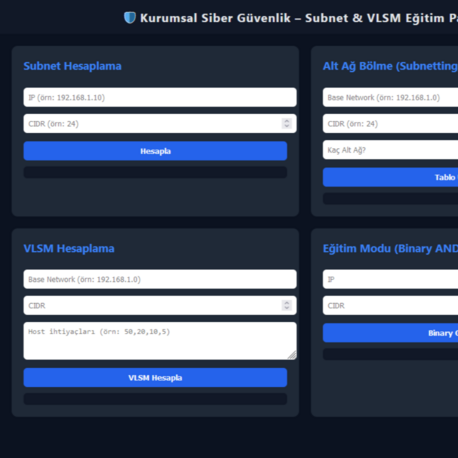Click the Base Network field in Alt Ağ Bölme

coord(390,97)
